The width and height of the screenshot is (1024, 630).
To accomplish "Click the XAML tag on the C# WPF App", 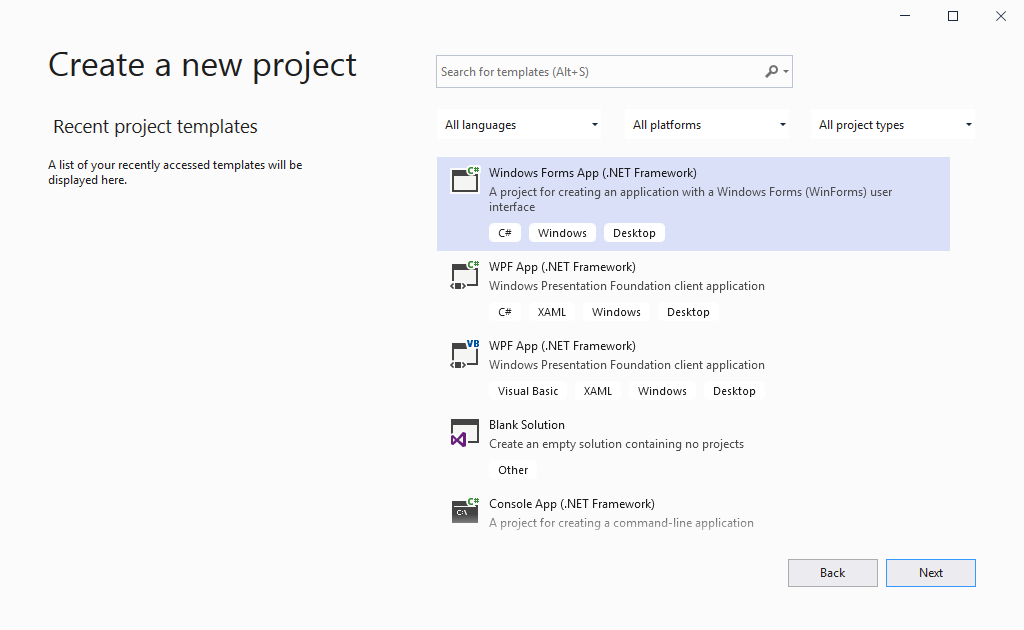I will click(552, 312).
